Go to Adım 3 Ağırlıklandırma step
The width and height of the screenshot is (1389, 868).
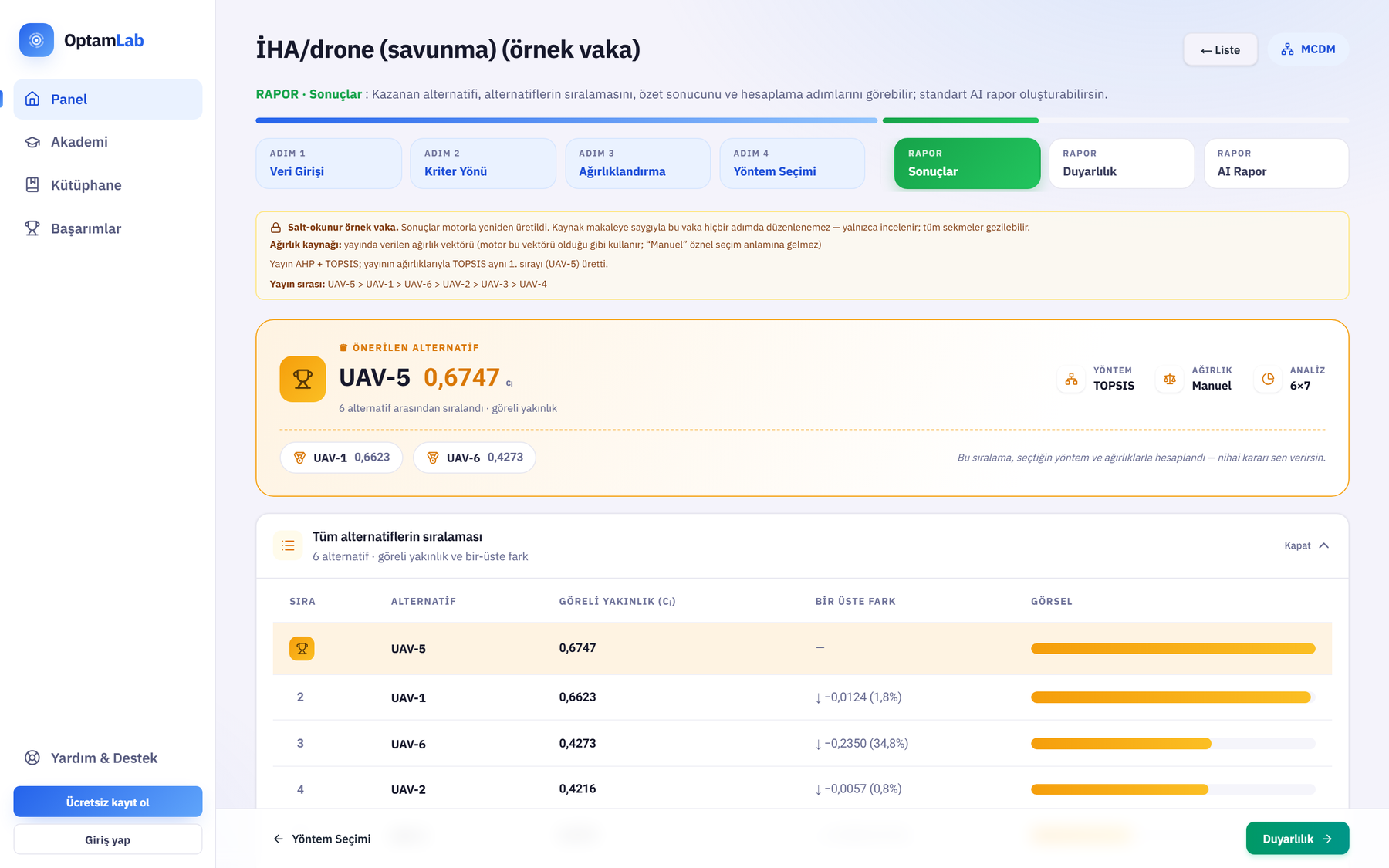[637, 164]
